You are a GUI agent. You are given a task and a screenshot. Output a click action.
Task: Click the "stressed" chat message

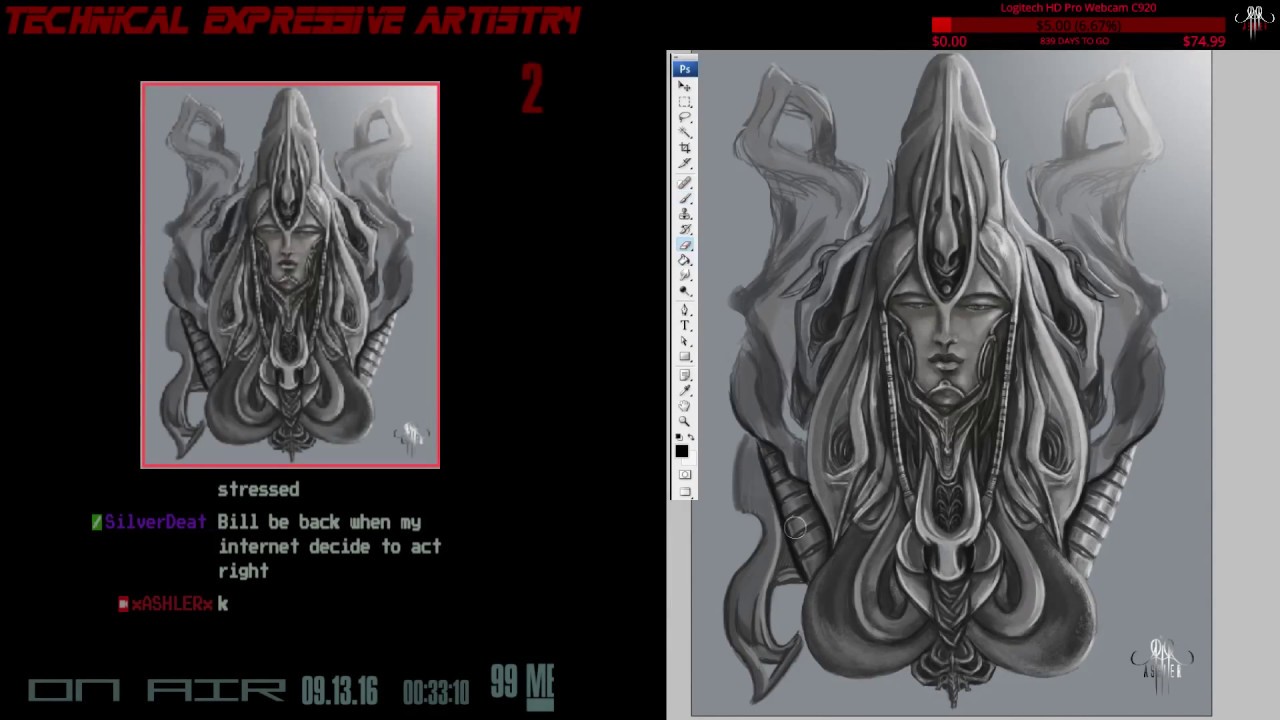258,489
